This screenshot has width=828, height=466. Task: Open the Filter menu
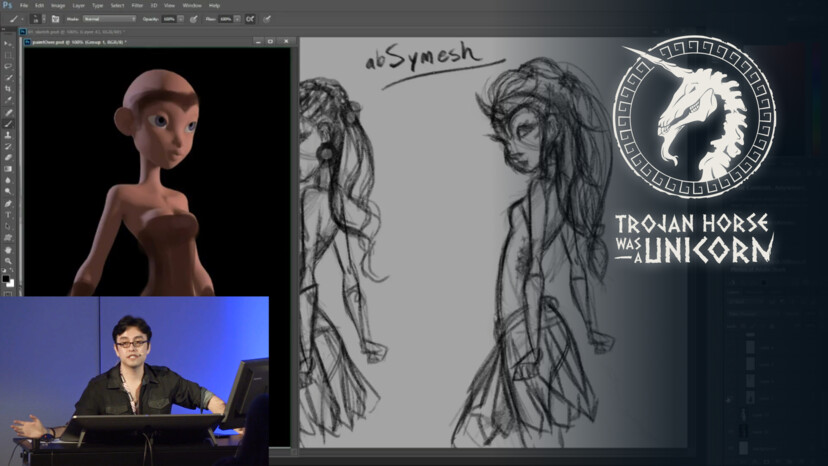click(135, 5)
